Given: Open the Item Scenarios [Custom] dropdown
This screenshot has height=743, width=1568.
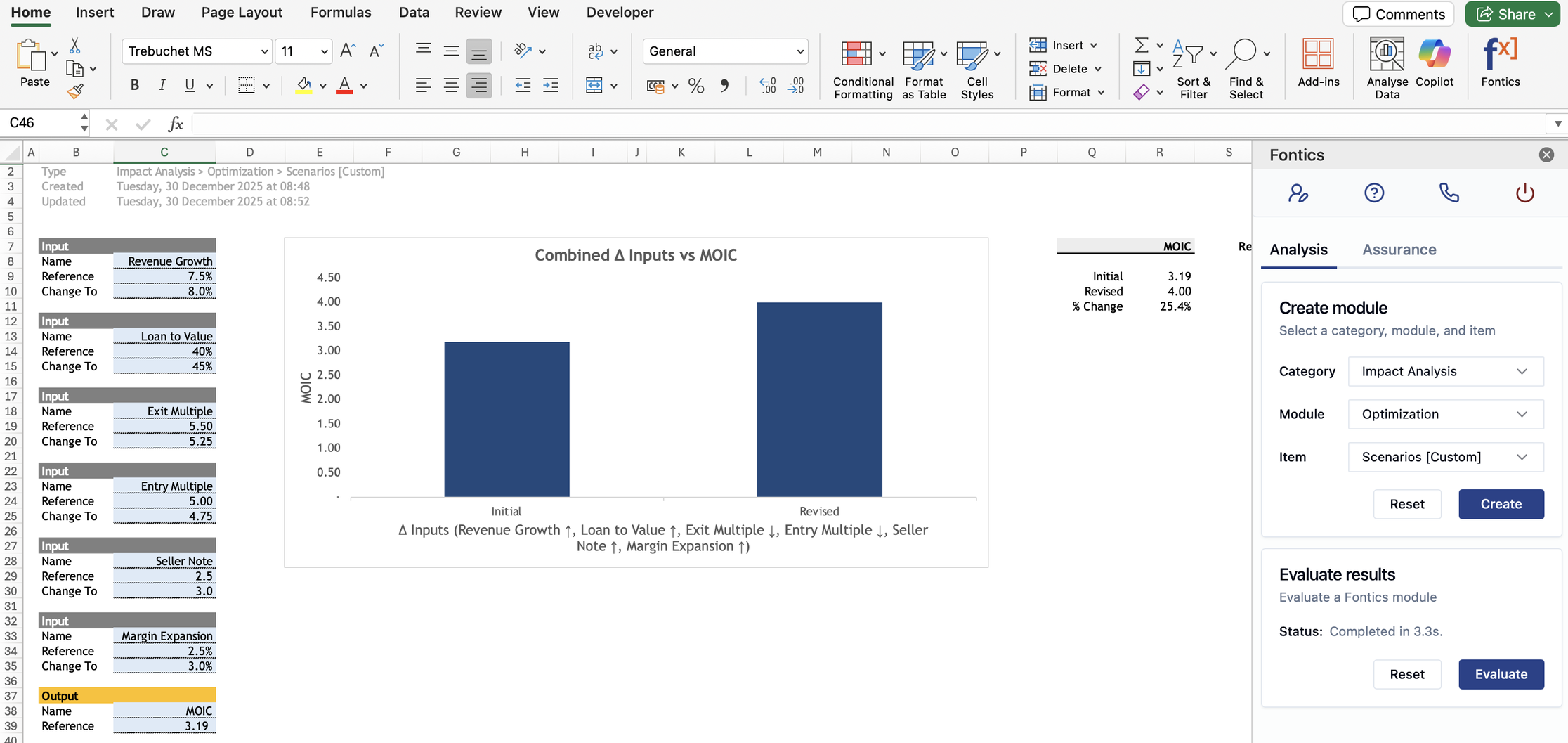Looking at the screenshot, I should 1445,457.
